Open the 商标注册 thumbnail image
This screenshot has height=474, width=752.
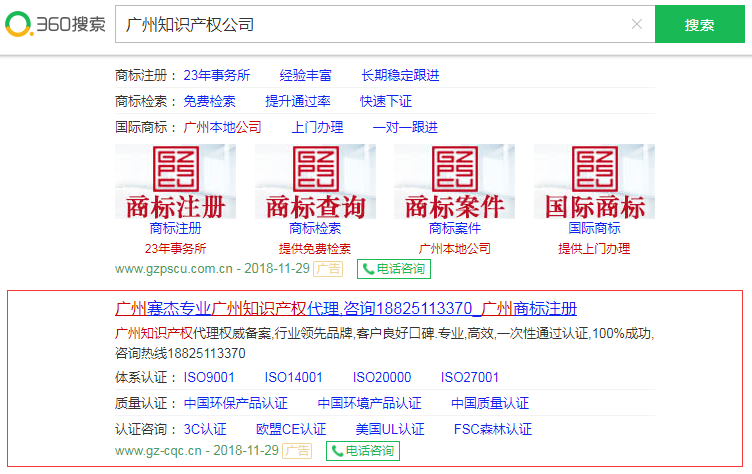(x=175, y=182)
